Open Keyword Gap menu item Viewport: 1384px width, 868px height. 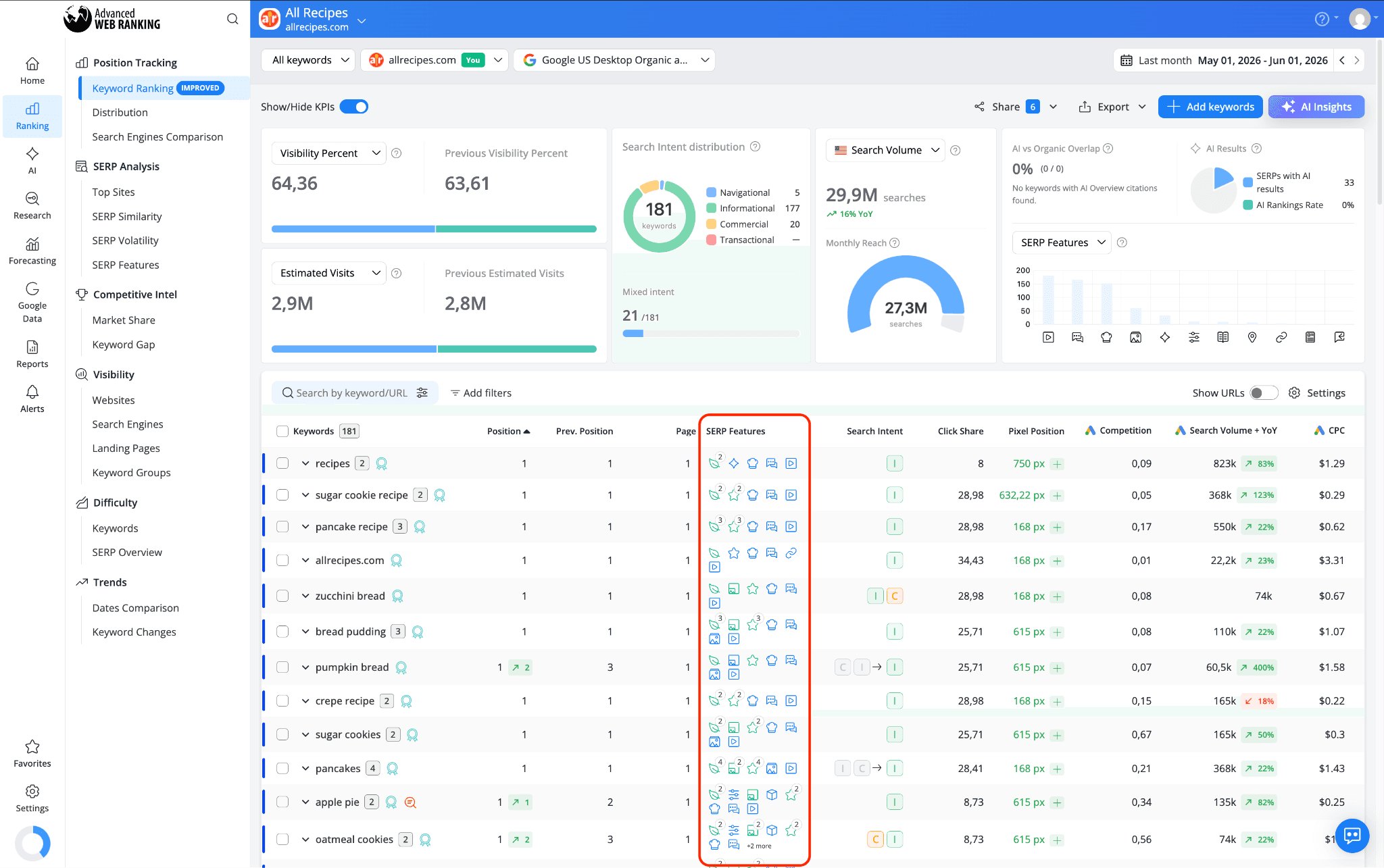click(124, 344)
